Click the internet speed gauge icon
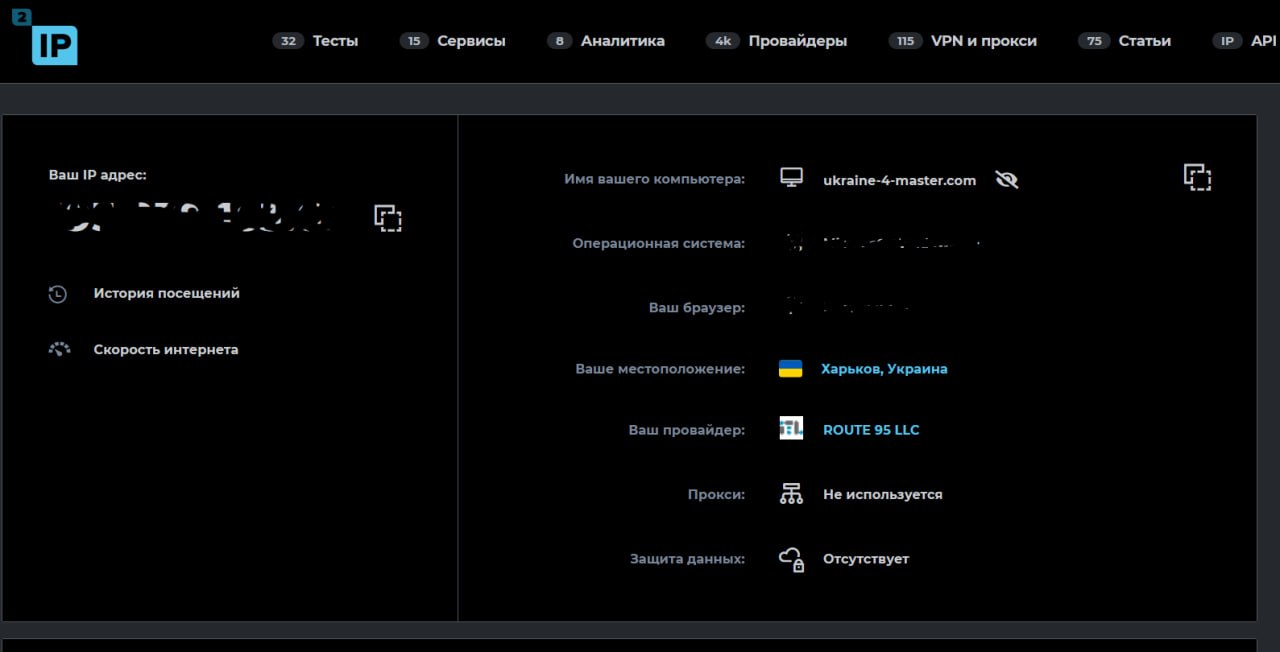Screen dimensions: 1280x652 pos(59,350)
